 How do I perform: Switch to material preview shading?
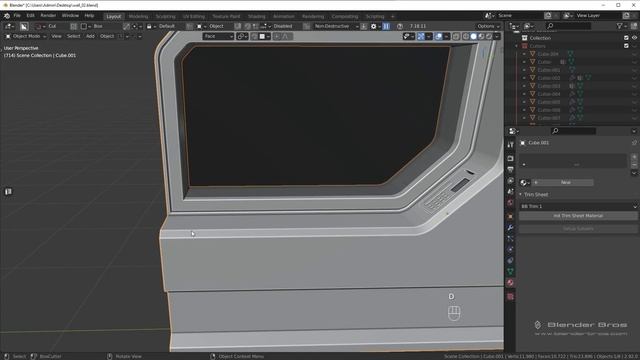pyautogui.click(x=481, y=36)
